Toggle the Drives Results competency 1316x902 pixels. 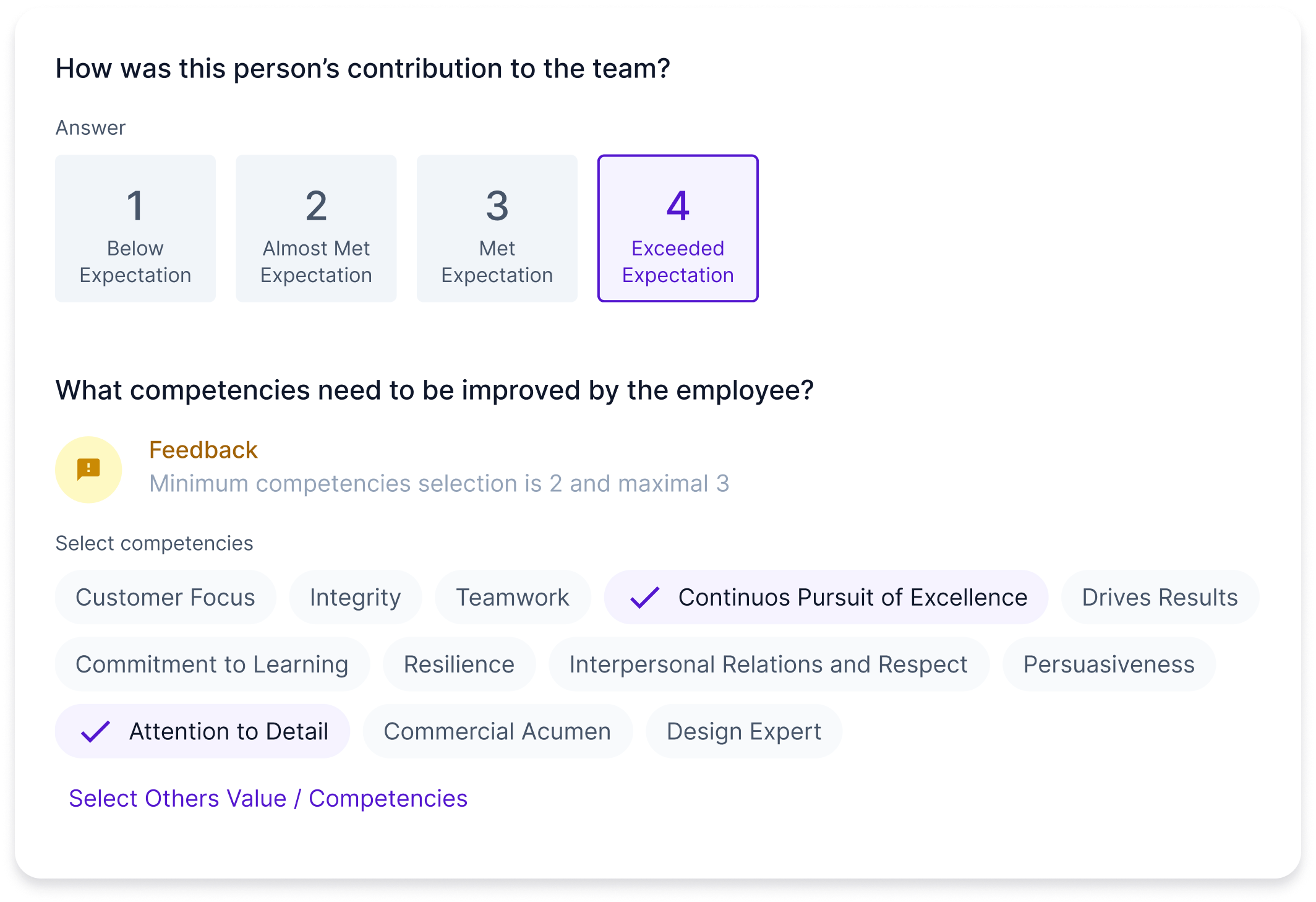1160,596
